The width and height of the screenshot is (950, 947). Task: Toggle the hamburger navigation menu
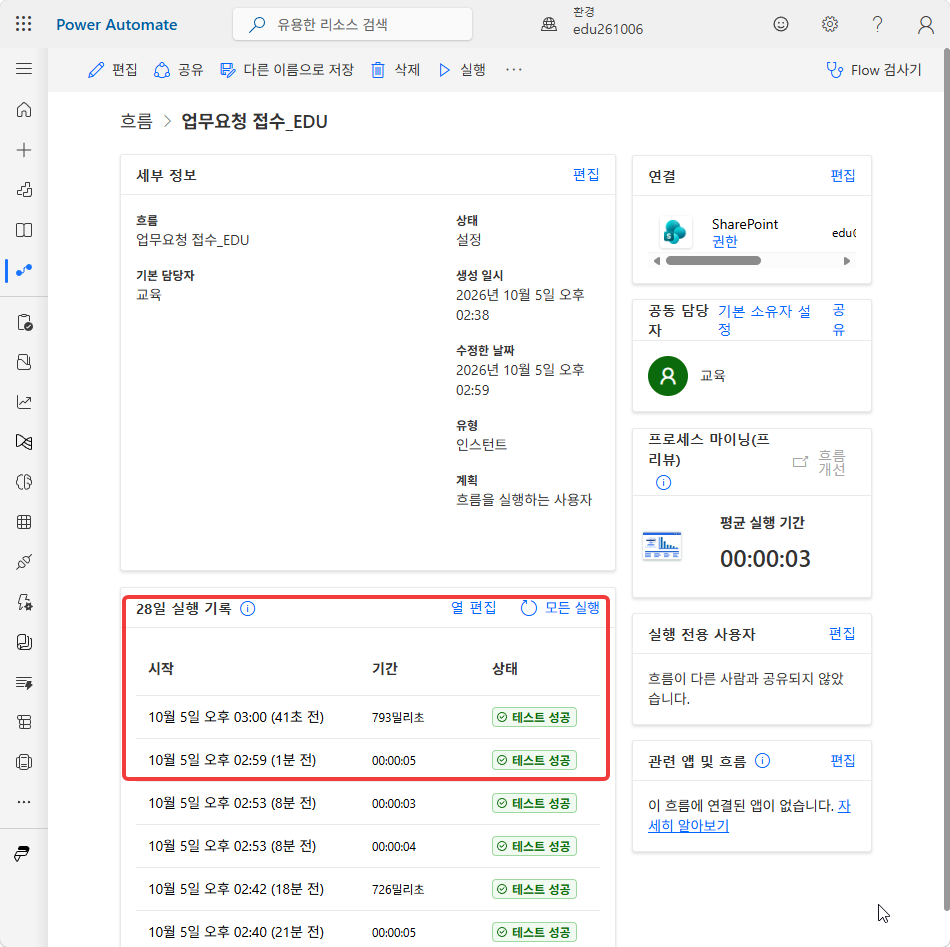pyautogui.click(x=24, y=68)
